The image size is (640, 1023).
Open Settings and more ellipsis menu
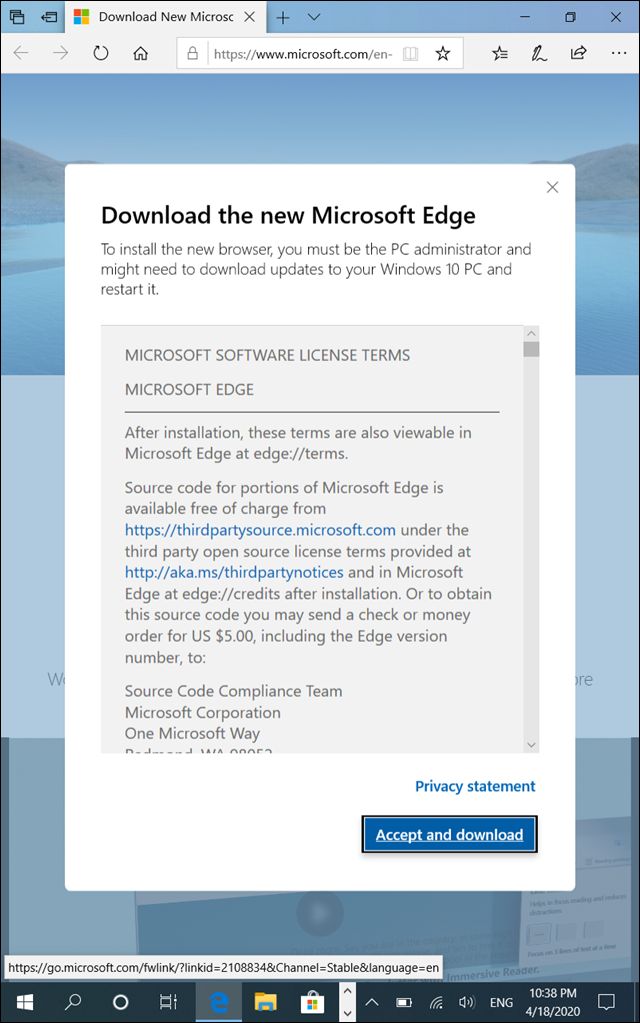click(x=618, y=53)
